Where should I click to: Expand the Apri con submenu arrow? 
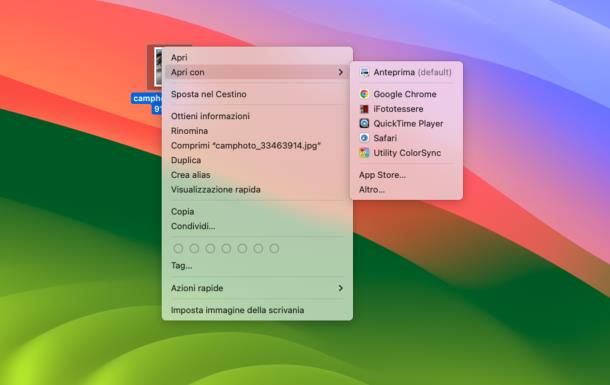click(340, 72)
